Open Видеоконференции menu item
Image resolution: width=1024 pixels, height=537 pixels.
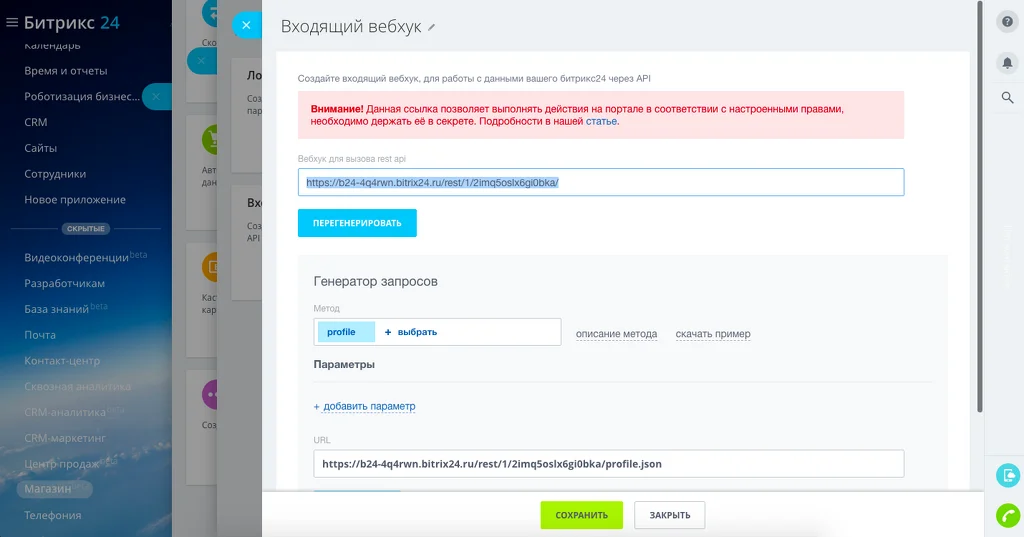[77, 257]
